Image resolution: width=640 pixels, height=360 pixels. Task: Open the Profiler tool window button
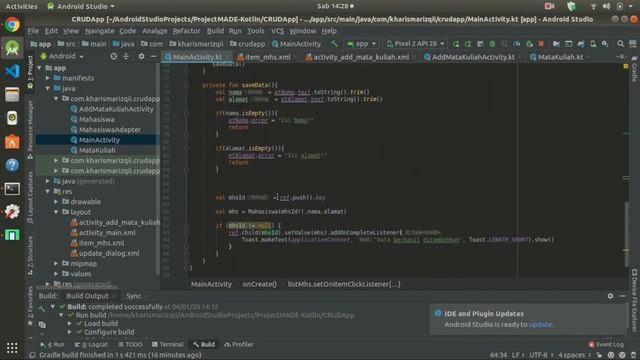(239, 344)
